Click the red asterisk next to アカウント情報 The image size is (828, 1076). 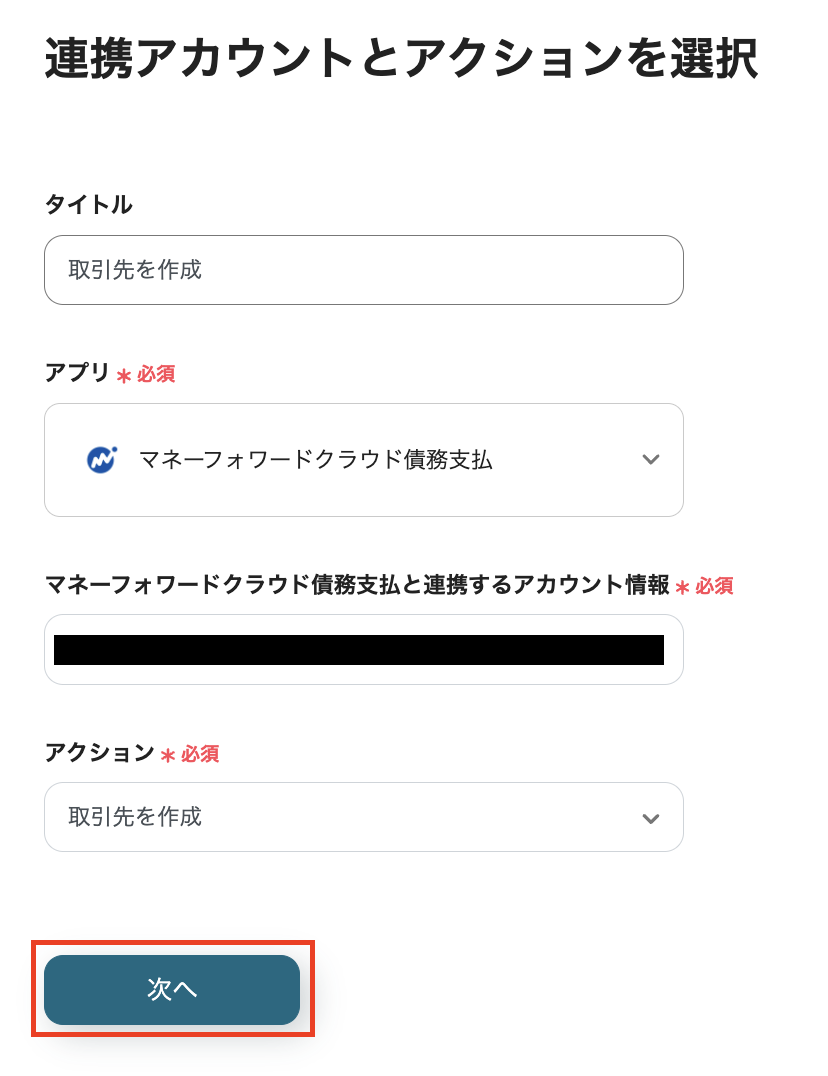tap(682, 588)
